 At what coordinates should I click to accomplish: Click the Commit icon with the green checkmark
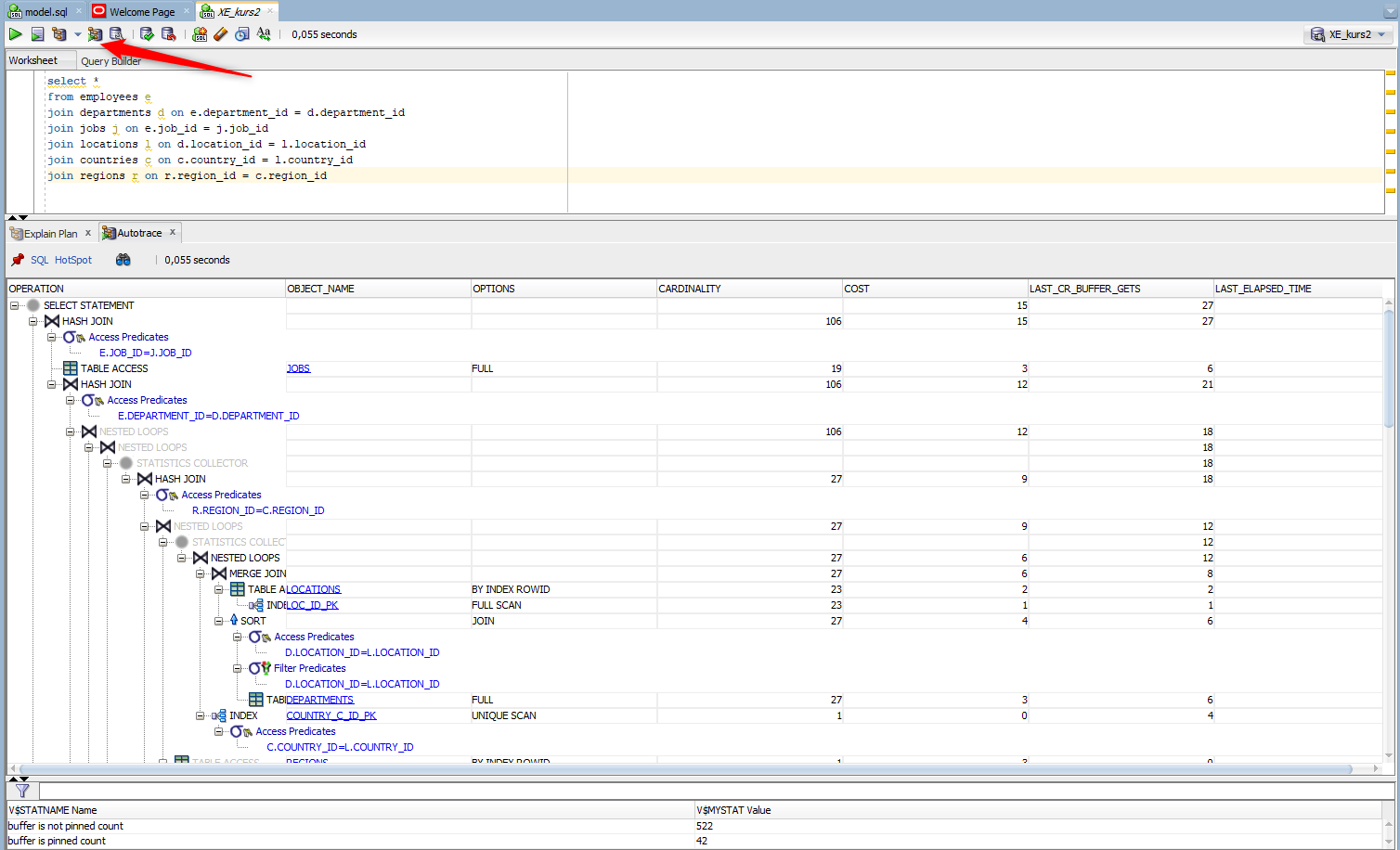click(147, 34)
